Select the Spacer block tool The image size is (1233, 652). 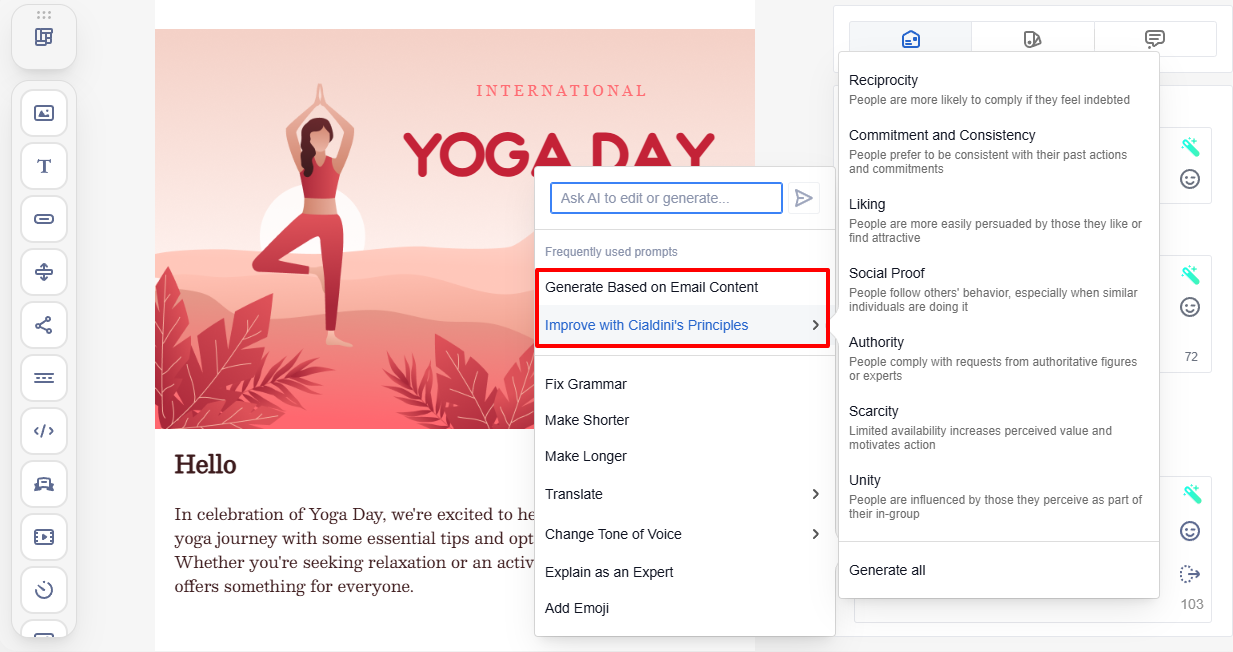pos(44,272)
